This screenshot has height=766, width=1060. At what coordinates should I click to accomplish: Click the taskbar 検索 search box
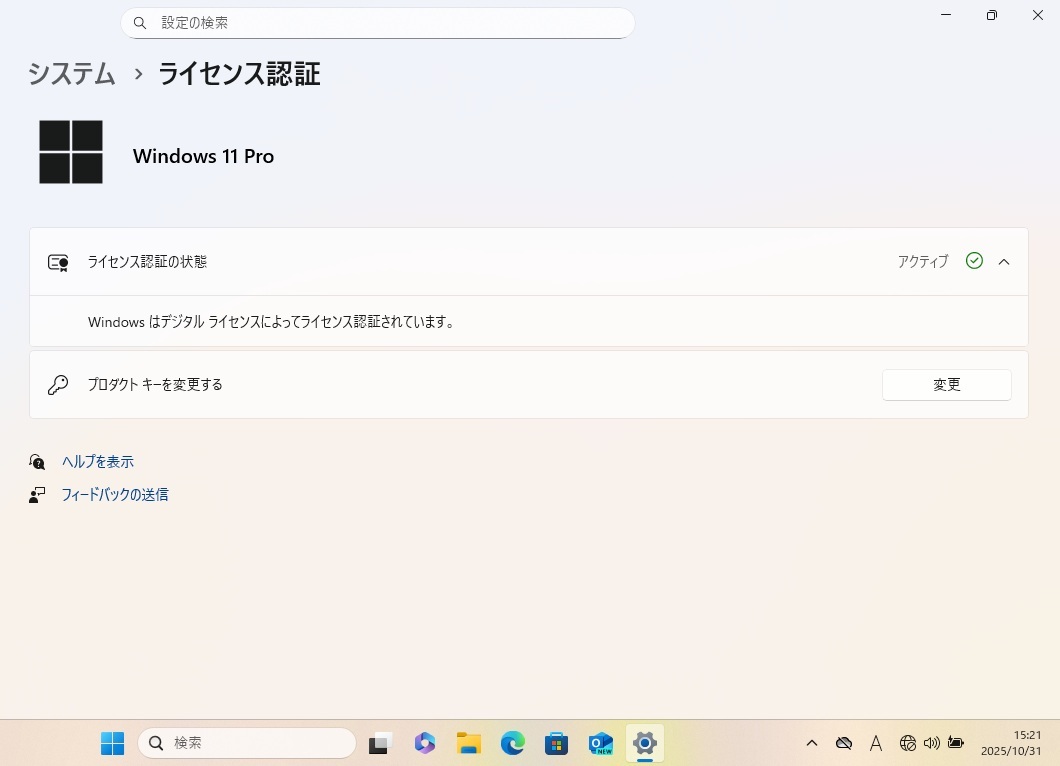click(x=247, y=743)
